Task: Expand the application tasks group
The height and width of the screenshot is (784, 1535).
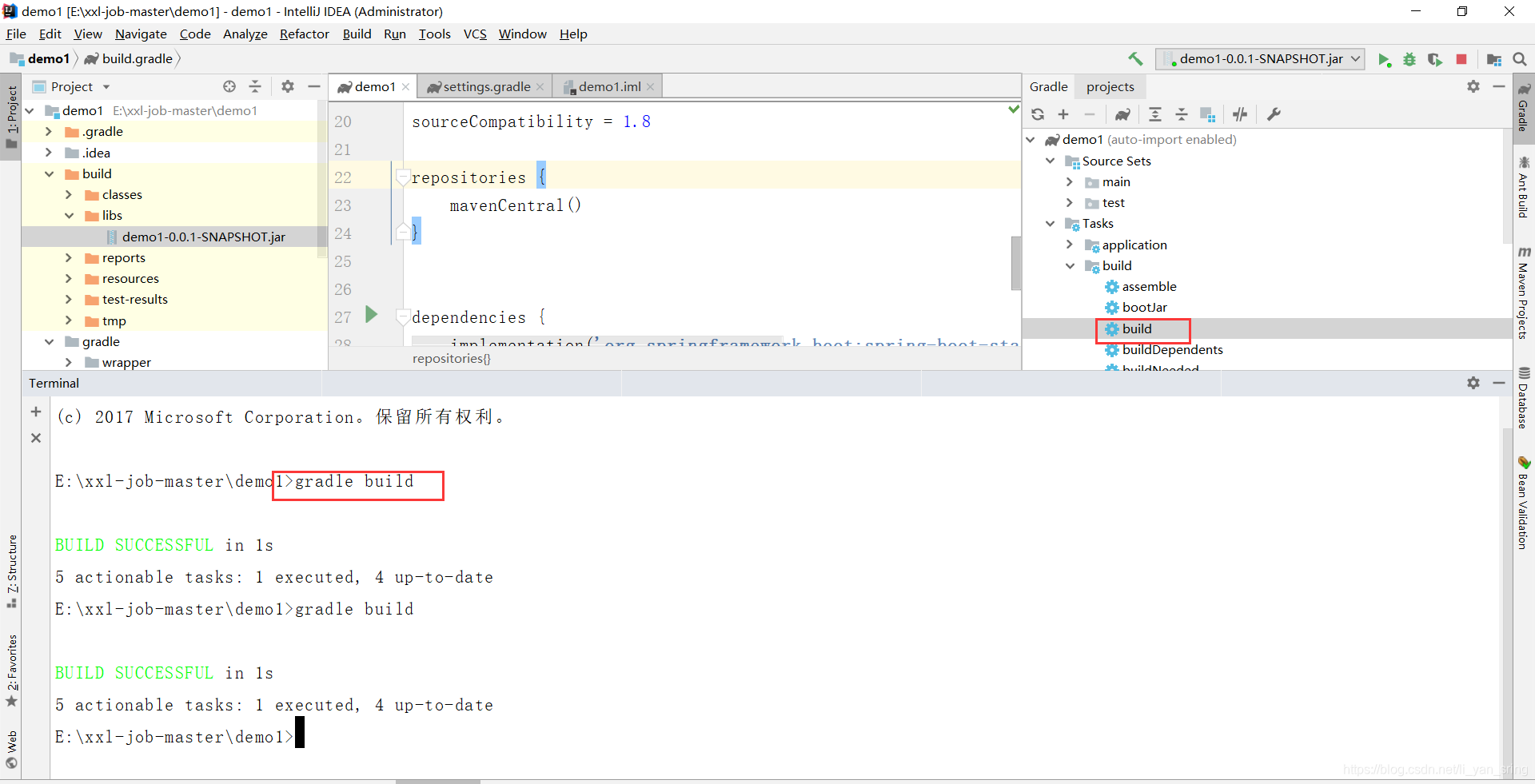Action: [1070, 245]
